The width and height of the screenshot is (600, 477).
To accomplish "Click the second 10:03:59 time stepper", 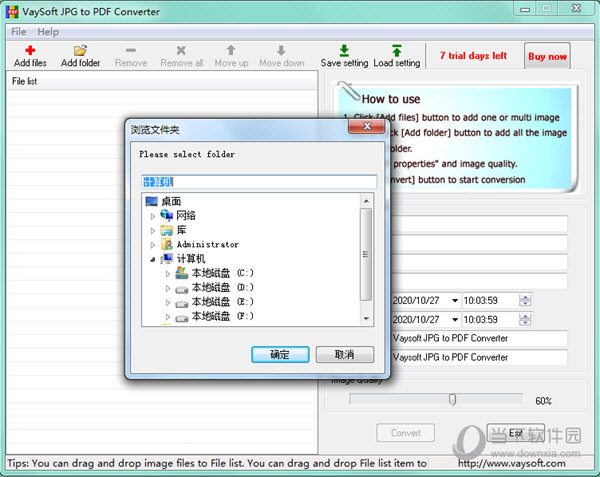I will 525,319.
